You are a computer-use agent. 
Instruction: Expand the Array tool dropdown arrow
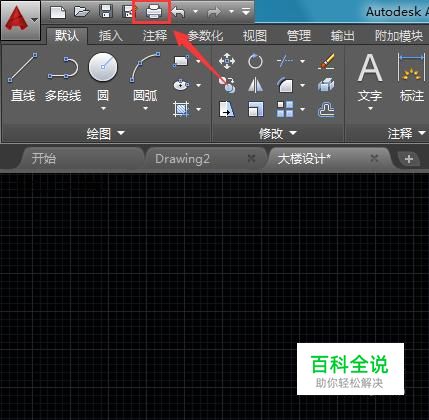[302, 109]
